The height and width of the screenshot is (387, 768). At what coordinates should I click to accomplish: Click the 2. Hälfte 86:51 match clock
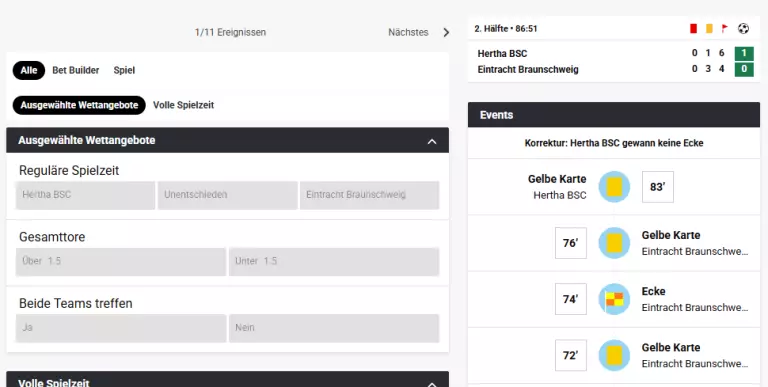click(x=506, y=28)
